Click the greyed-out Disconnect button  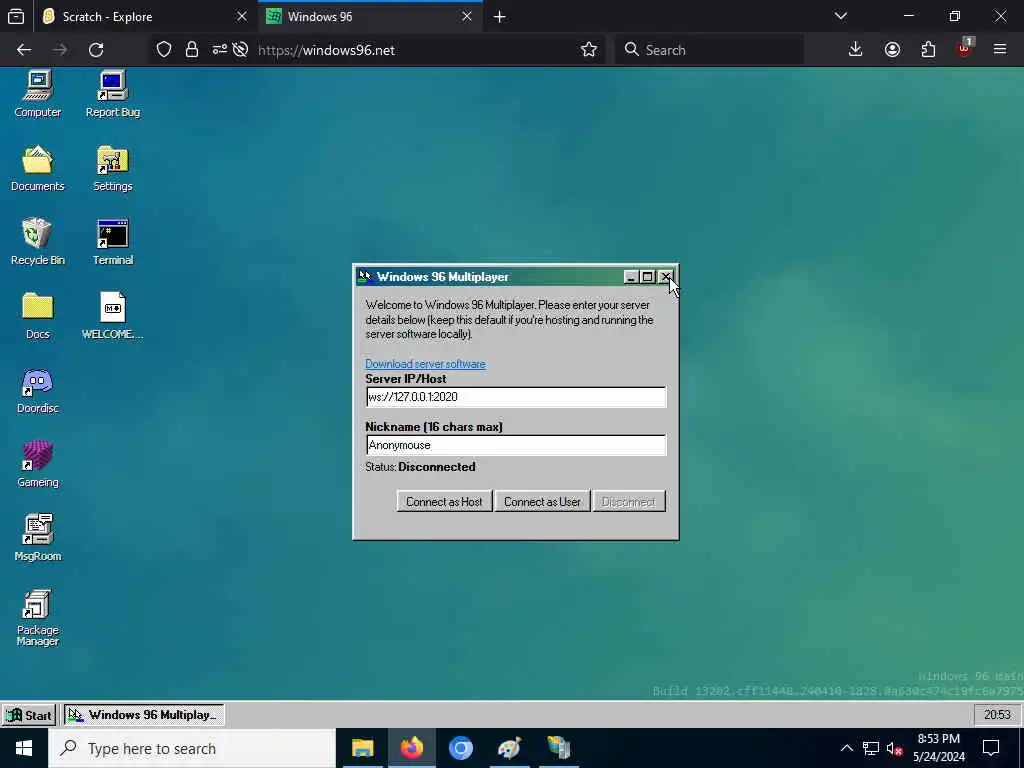628,502
